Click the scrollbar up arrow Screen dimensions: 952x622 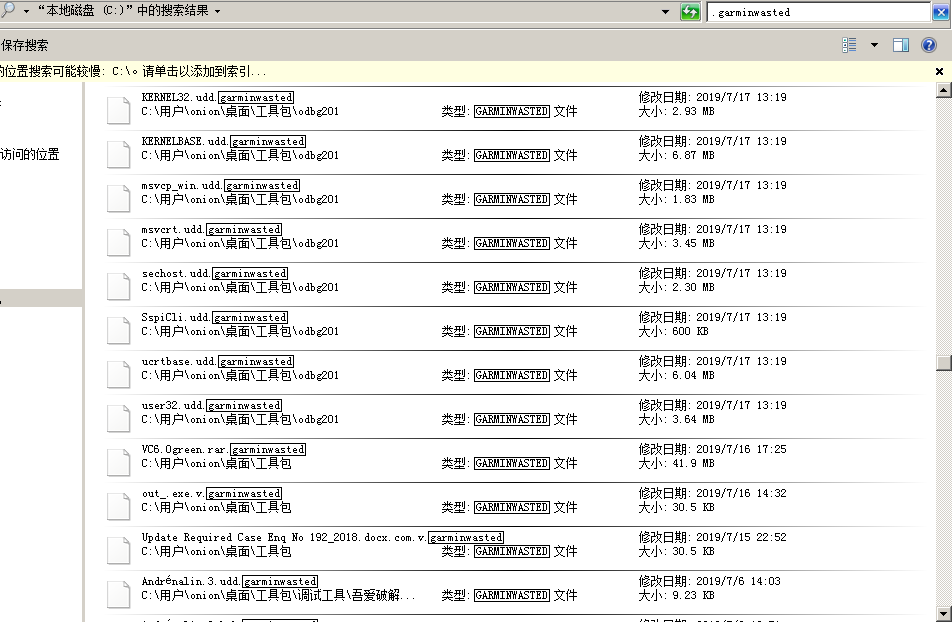click(x=944, y=91)
